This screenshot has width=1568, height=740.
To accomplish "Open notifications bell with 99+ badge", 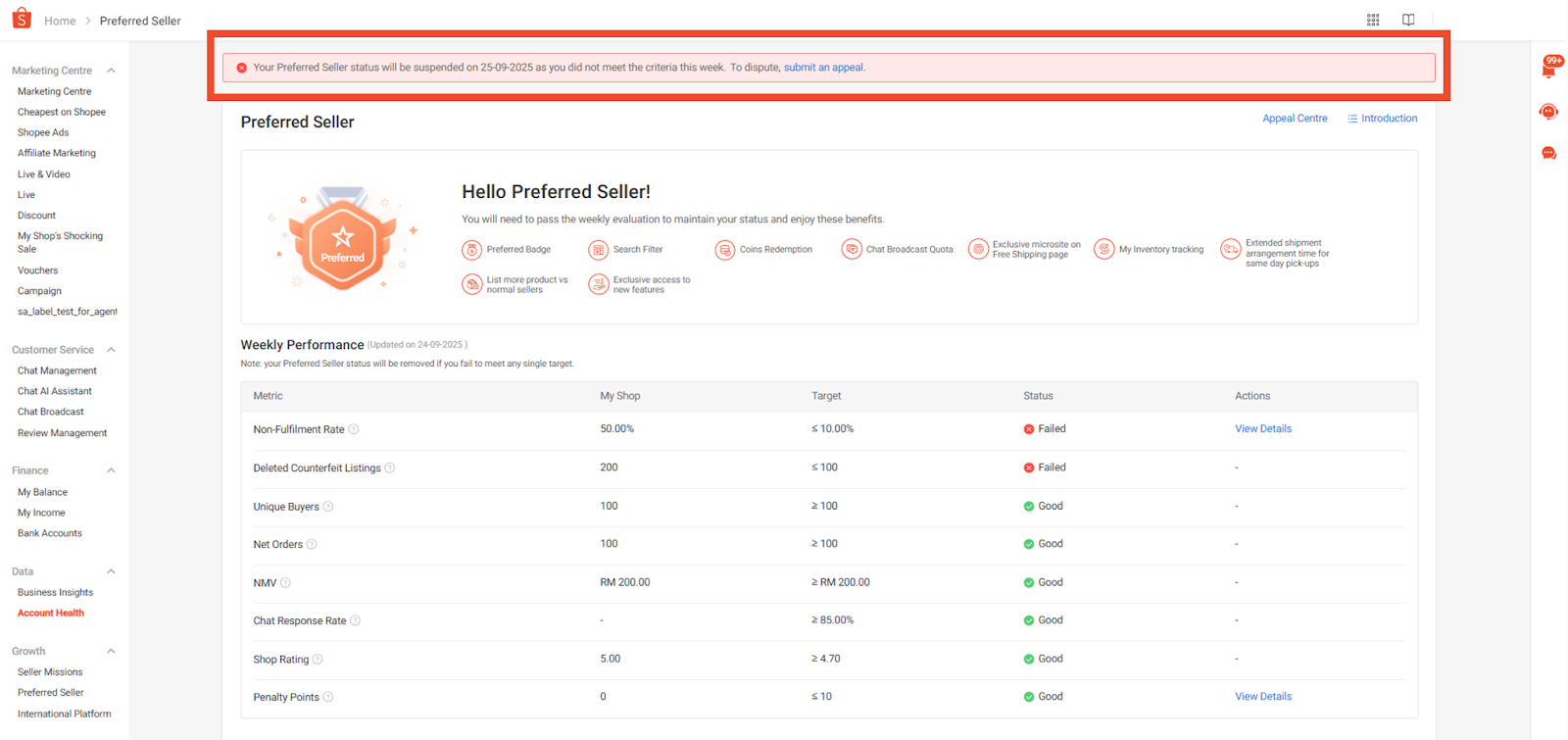I will [x=1548, y=70].
